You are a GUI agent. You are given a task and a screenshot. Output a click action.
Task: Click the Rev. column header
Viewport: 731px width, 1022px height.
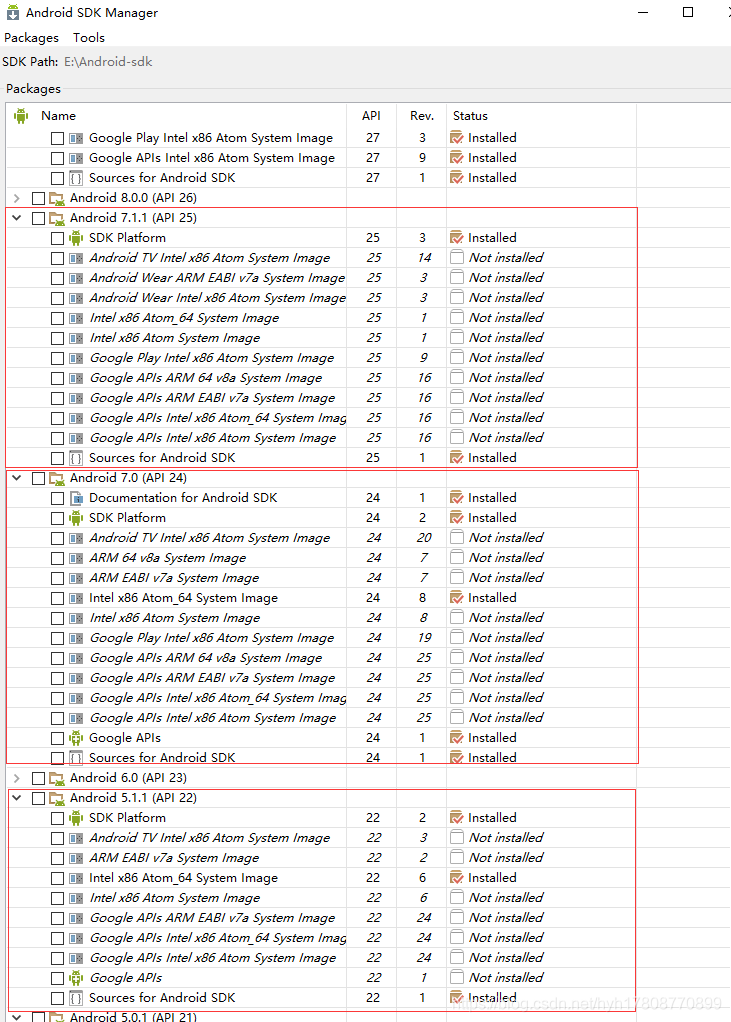tap(422, 115)
